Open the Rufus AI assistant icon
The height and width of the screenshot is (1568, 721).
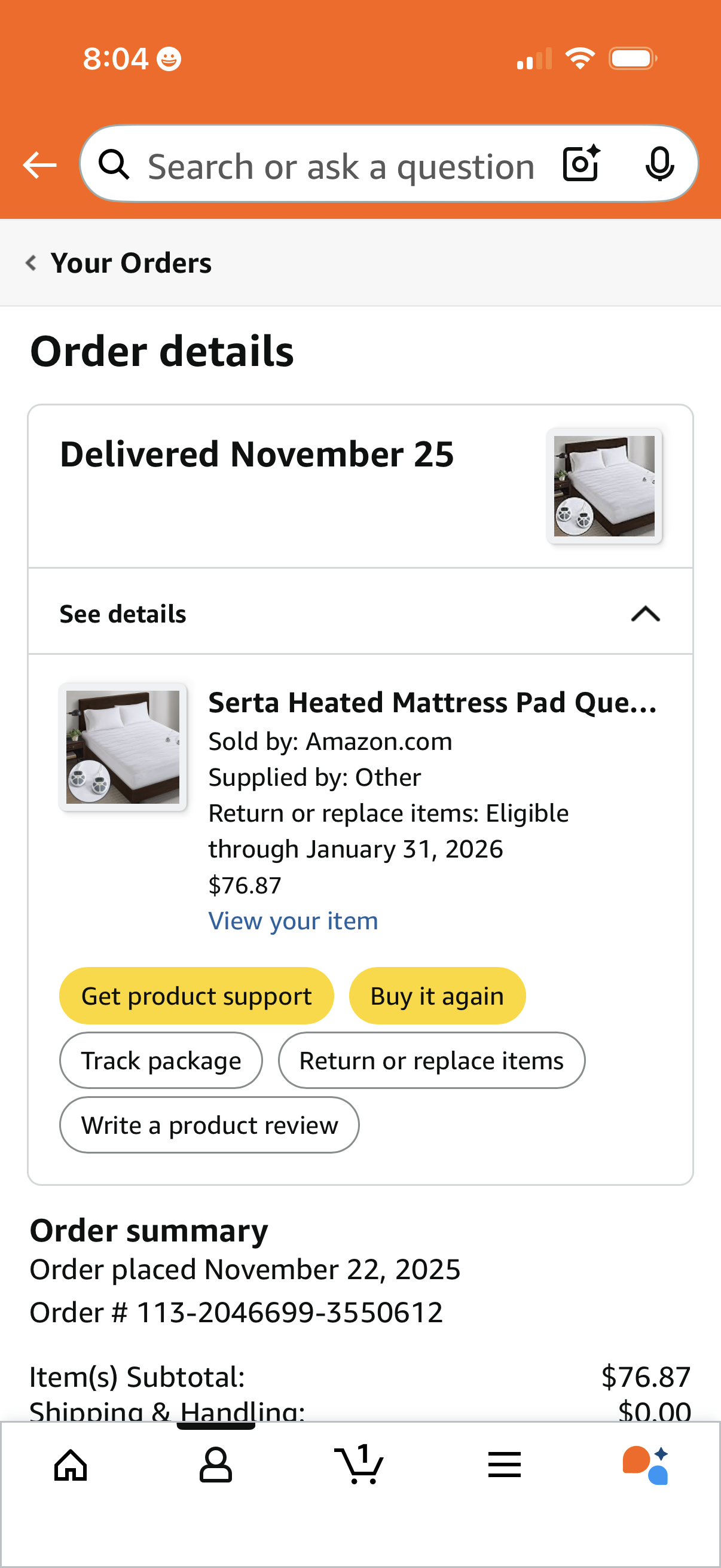(646, 1465)
